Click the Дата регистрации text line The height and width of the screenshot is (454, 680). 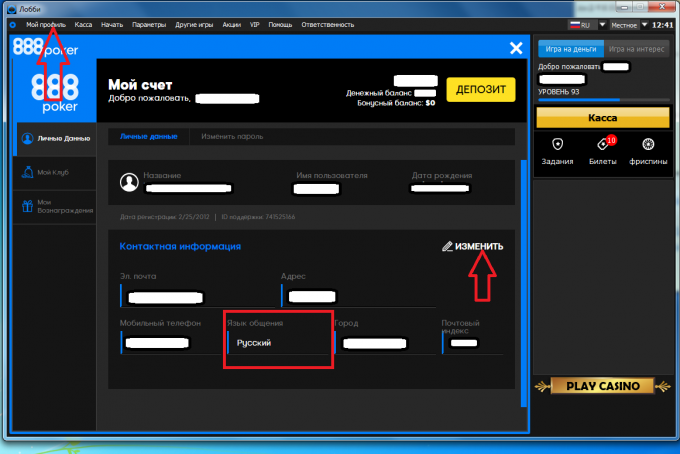tap(165, 217)
